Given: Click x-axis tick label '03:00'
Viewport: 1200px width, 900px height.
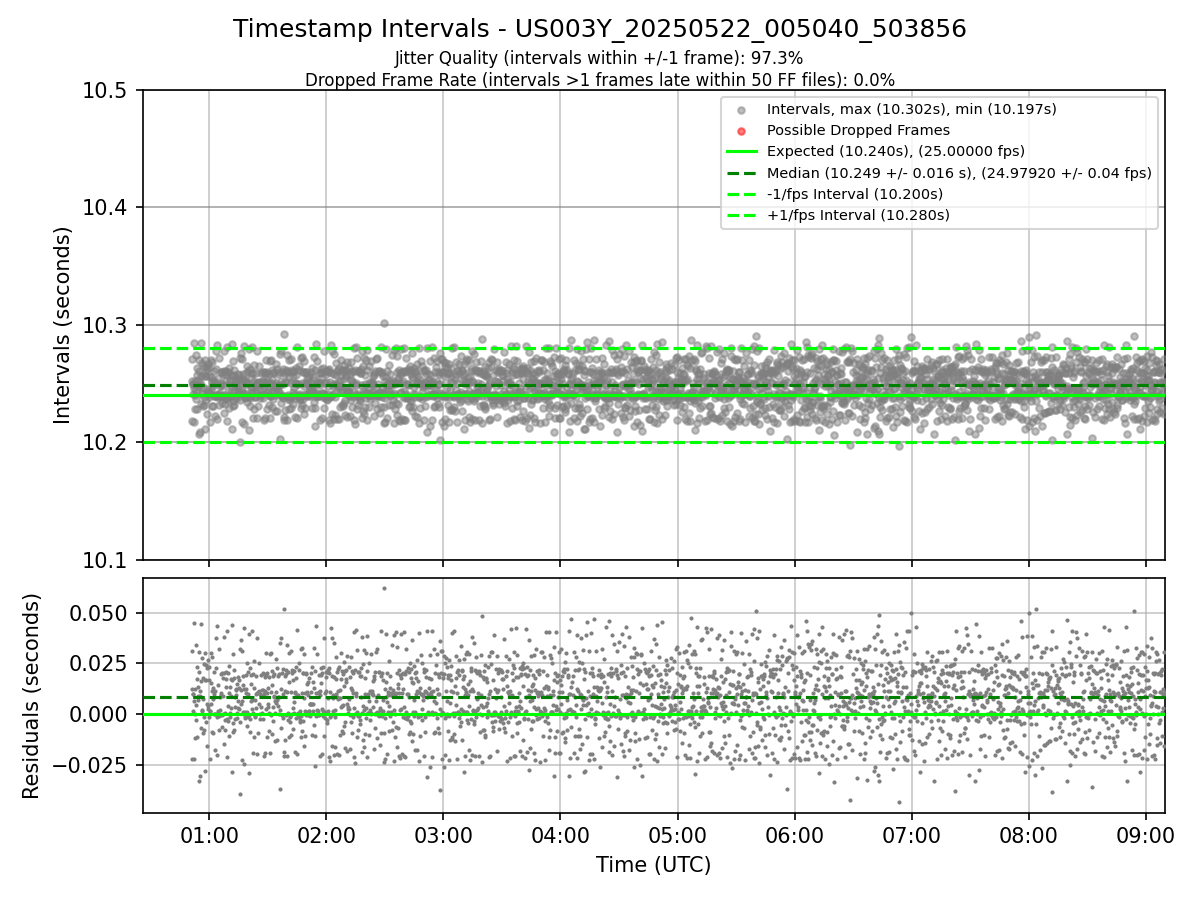Looking at the screenshot, I should coord(443,835).
